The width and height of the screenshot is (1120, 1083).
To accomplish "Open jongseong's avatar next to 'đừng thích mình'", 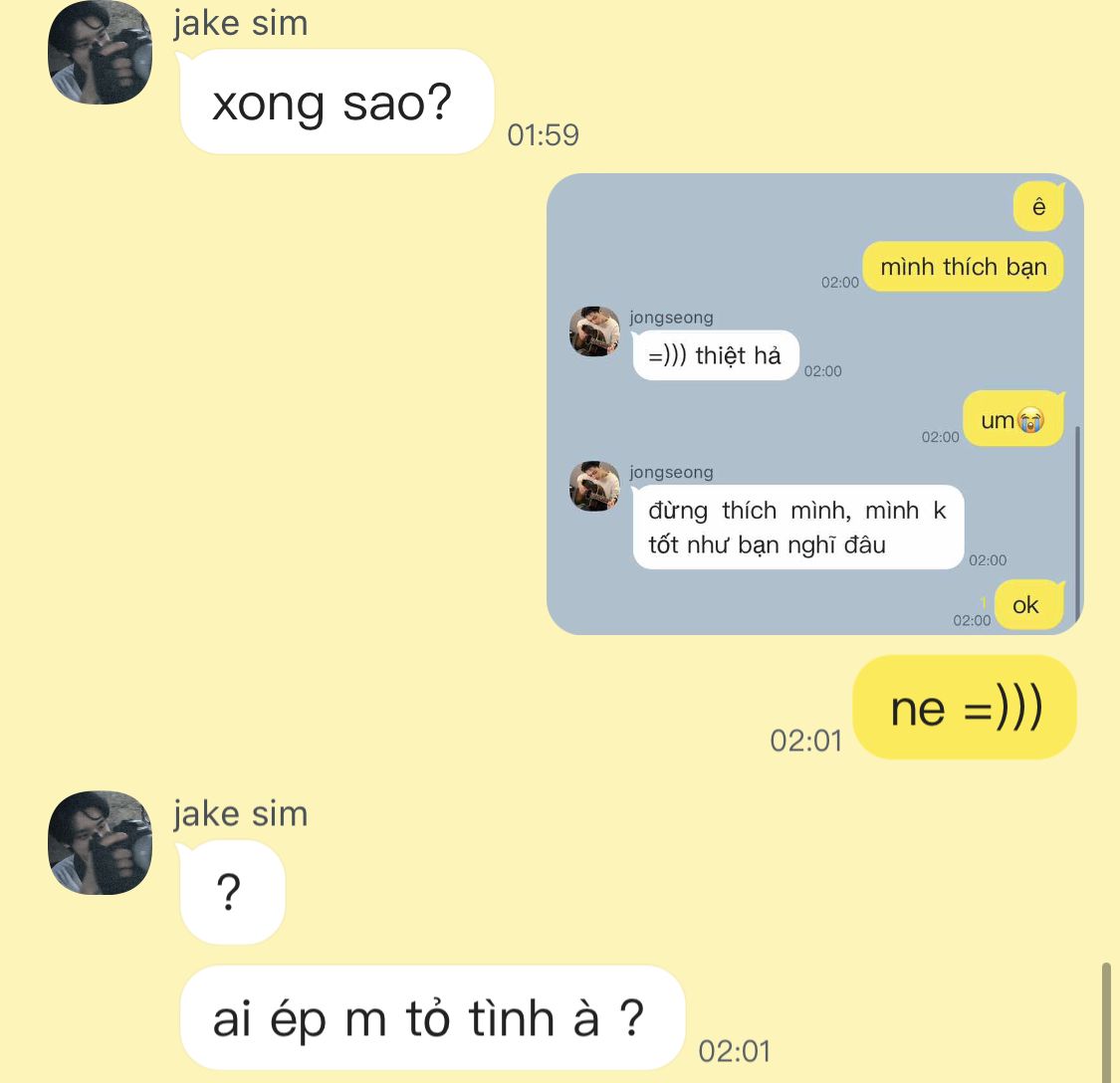I will (594, 486).
